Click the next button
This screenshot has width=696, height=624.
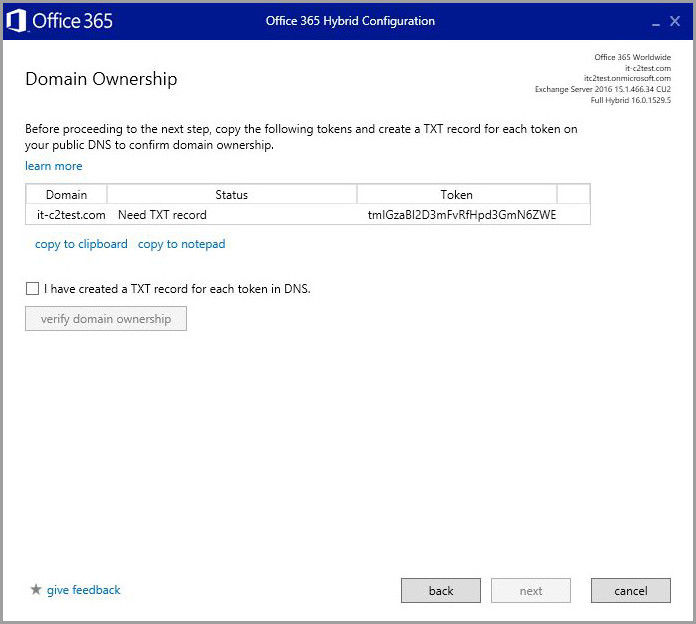[x=531, y=590]
